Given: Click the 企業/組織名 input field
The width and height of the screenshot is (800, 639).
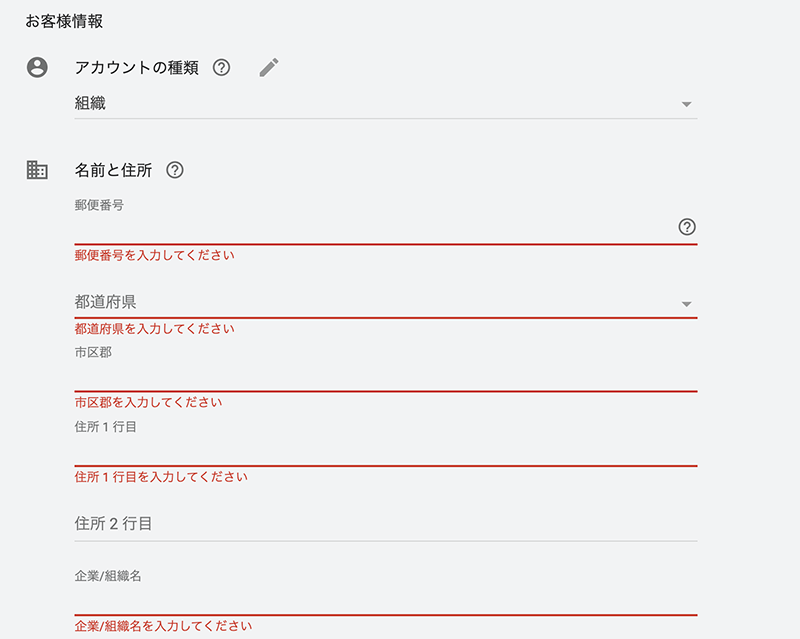Looking at the screenshot, I should click(386, 600).
